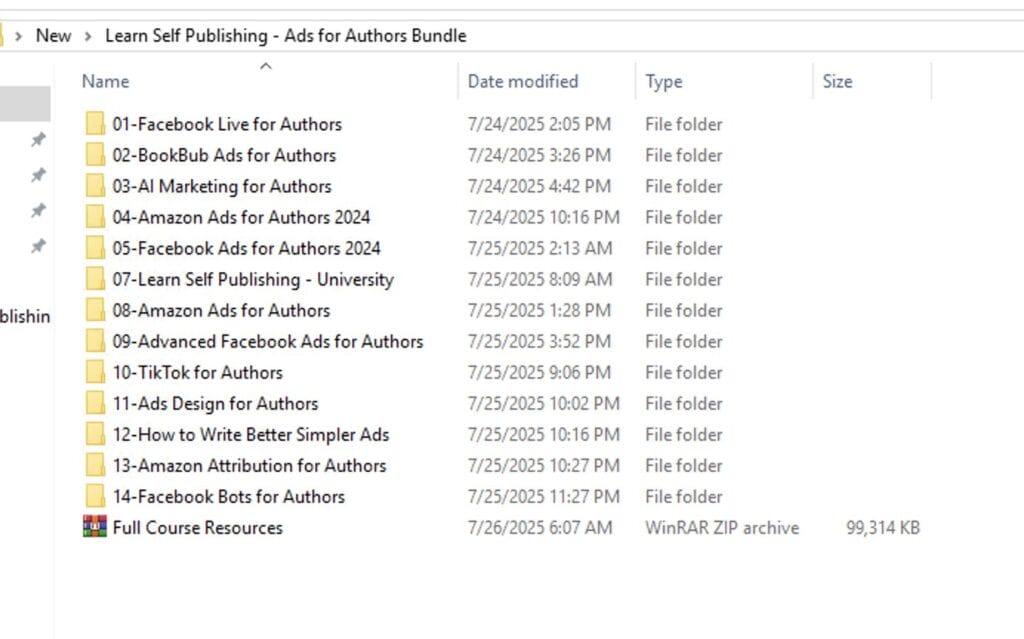
Task: Click the folder icon beside 10-TikTok for Authors
Action: point(95,372)
